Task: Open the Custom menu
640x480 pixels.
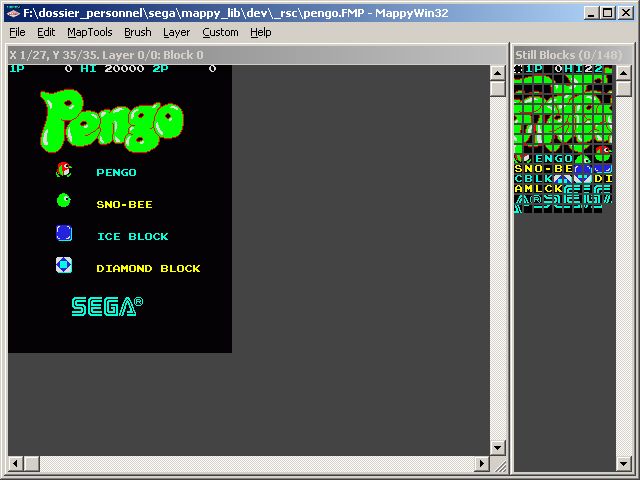Action: 220,32
